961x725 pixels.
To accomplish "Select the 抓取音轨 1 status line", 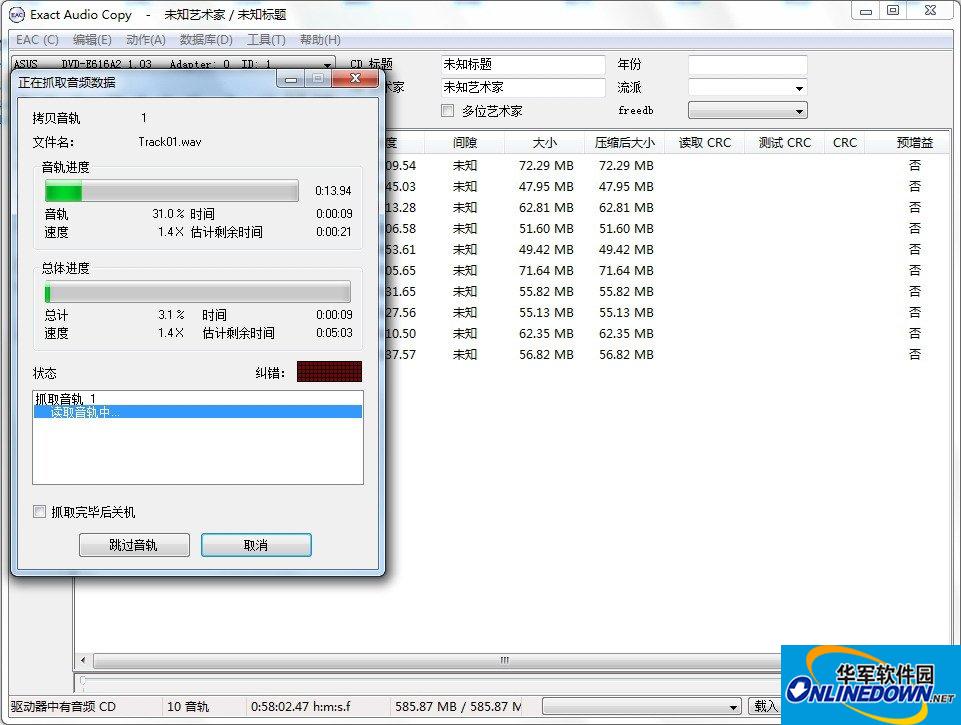I will [x=197, y=399].
